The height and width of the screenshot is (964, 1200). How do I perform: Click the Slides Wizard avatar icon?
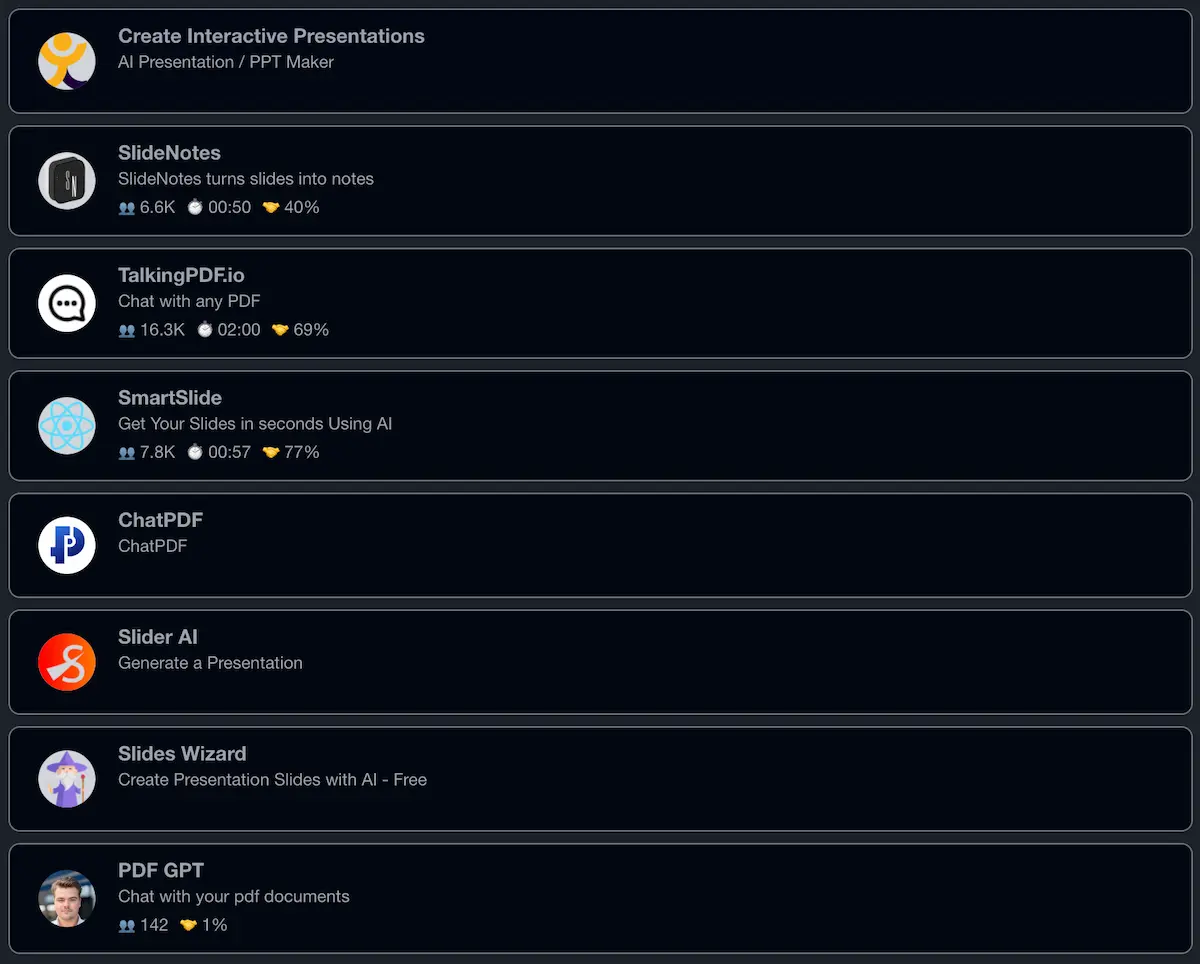click(67, 779)
